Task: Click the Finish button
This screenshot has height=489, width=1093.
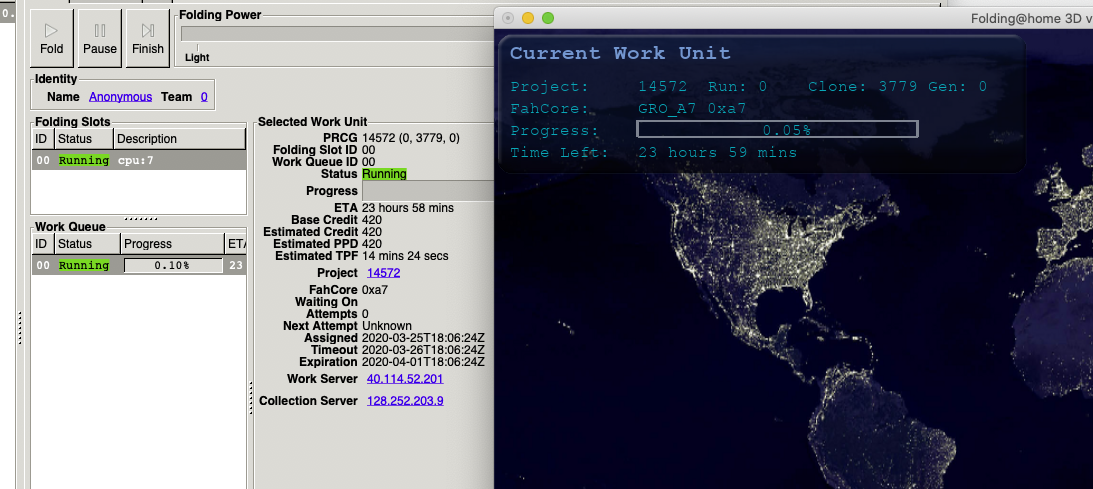Action: coord(148,38)
